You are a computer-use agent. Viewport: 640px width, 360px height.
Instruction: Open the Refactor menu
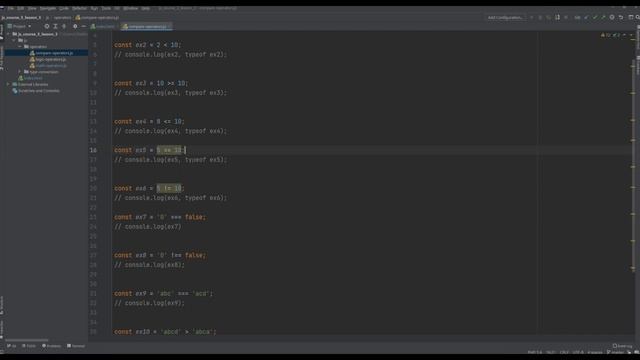click(x=80, y=8)
